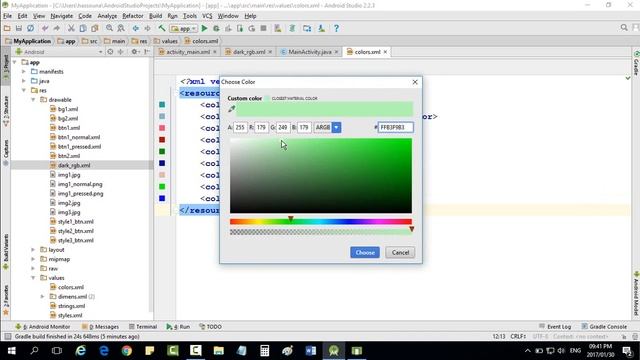The width and height of the screenshot is (640, 360).
Task: Open the Terminal tool window
Action: (x=143, y=327)
